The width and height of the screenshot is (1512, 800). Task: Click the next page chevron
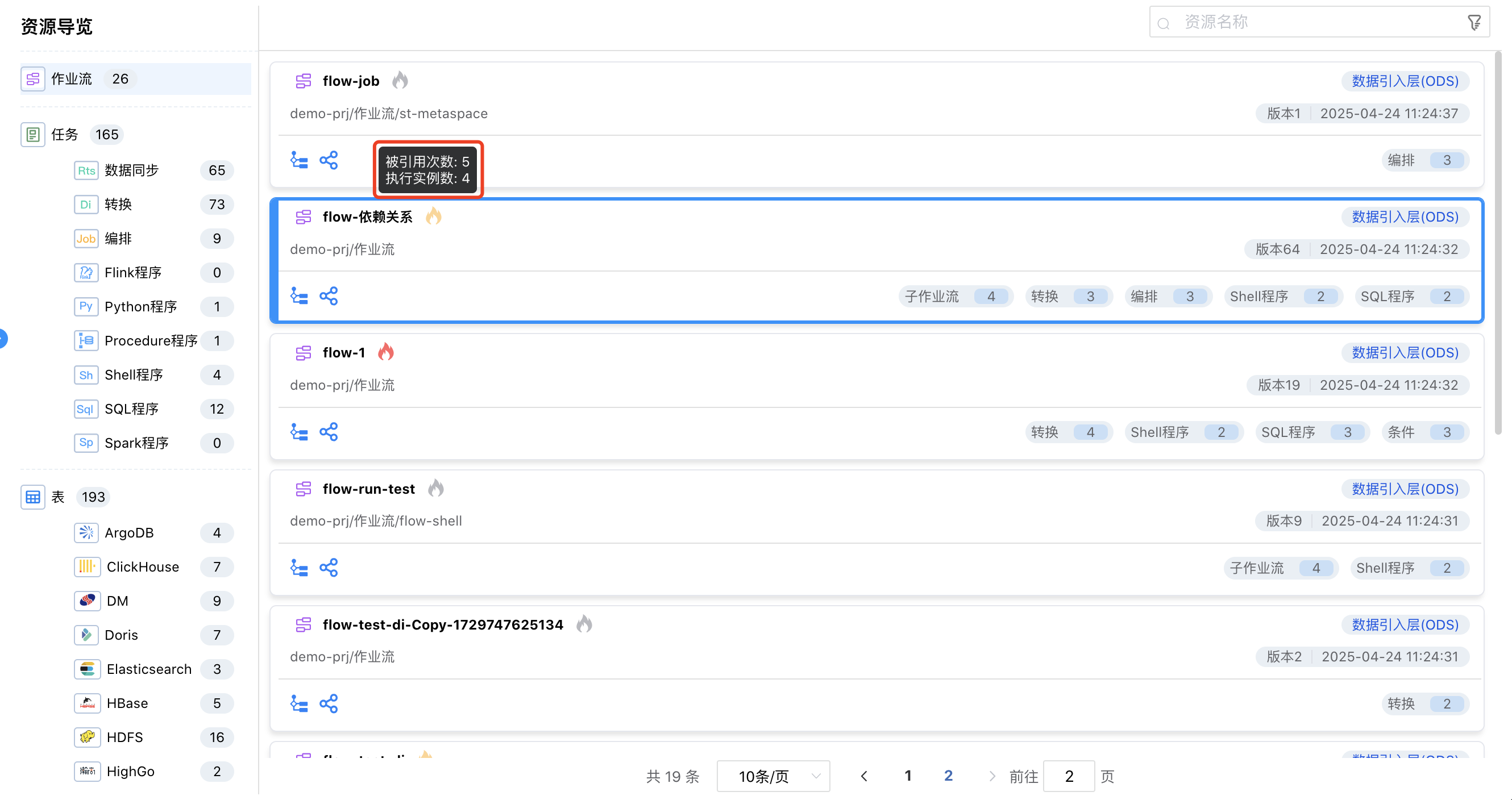pos(992,776)
